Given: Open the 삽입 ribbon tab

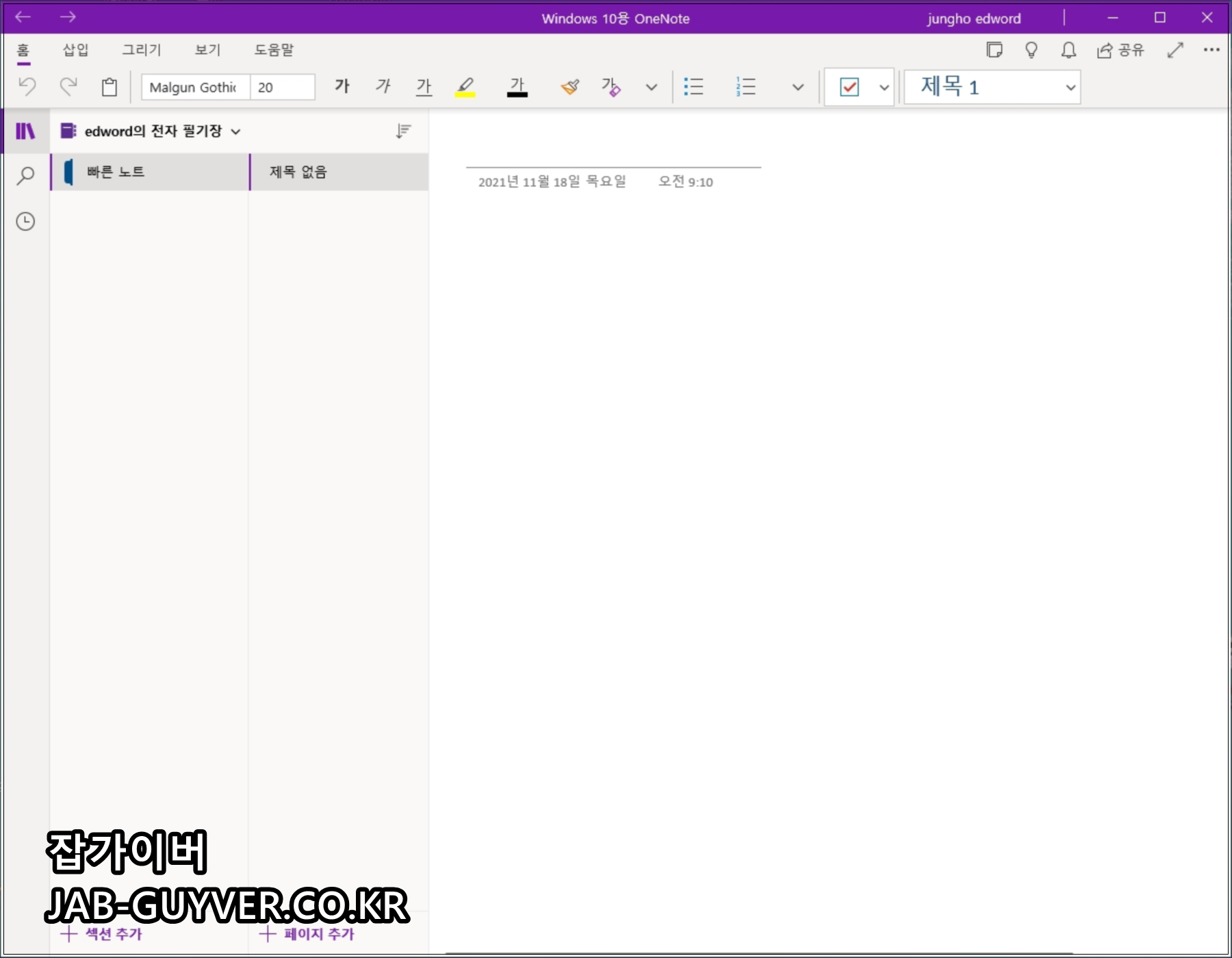Looking at the screenshot, I should click(75, 50).
